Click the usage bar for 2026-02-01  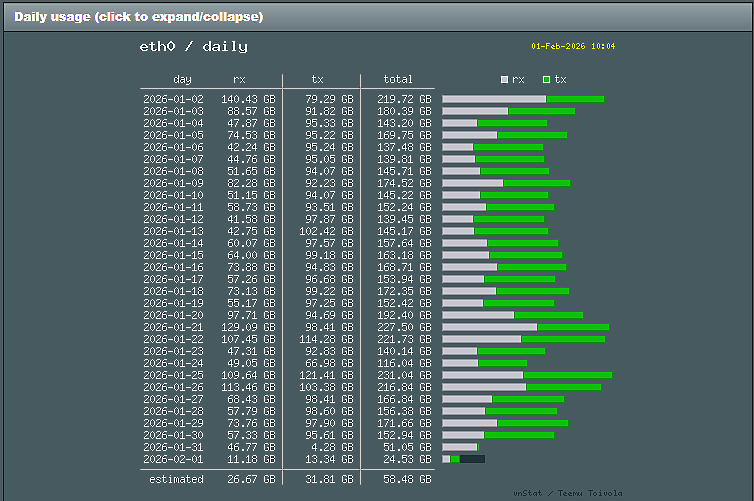[463, 459]
